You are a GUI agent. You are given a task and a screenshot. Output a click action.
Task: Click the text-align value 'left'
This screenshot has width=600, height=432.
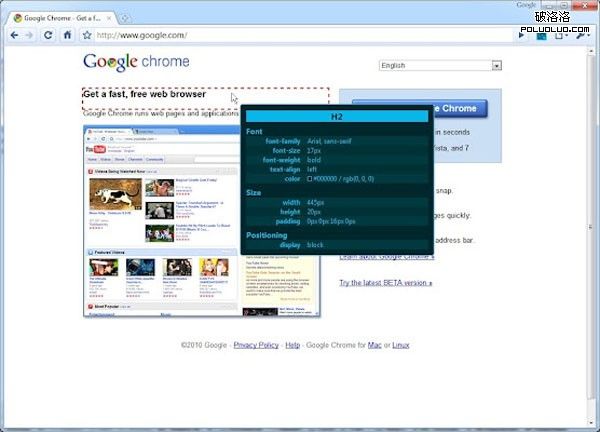click(312, 169)
